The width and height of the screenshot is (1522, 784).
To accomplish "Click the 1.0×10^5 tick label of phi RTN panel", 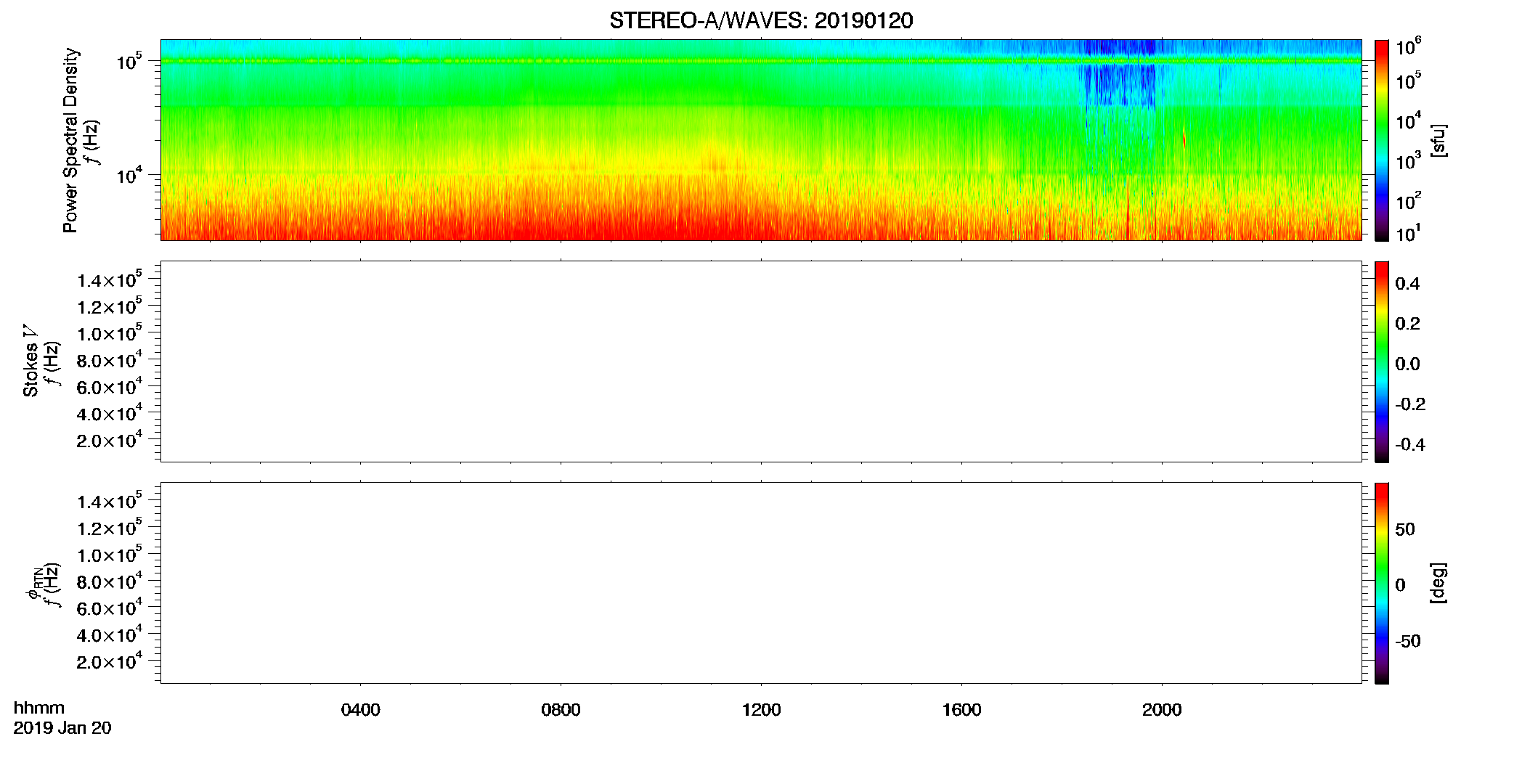I will [110, 555].
